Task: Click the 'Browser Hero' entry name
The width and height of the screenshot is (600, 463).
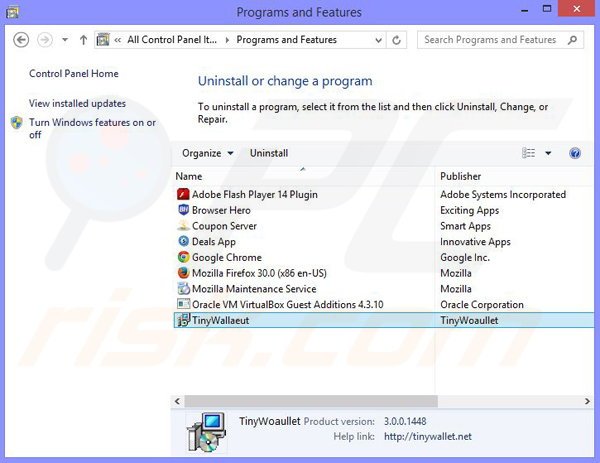Action: [x=221, y=210]
